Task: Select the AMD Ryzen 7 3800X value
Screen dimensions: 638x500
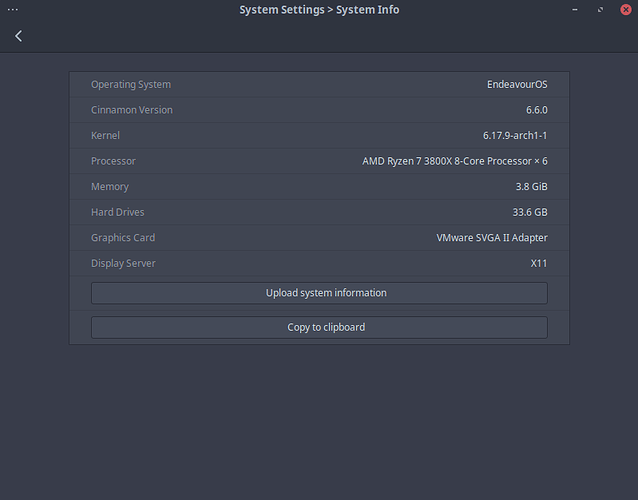Action: coord(455,161)
